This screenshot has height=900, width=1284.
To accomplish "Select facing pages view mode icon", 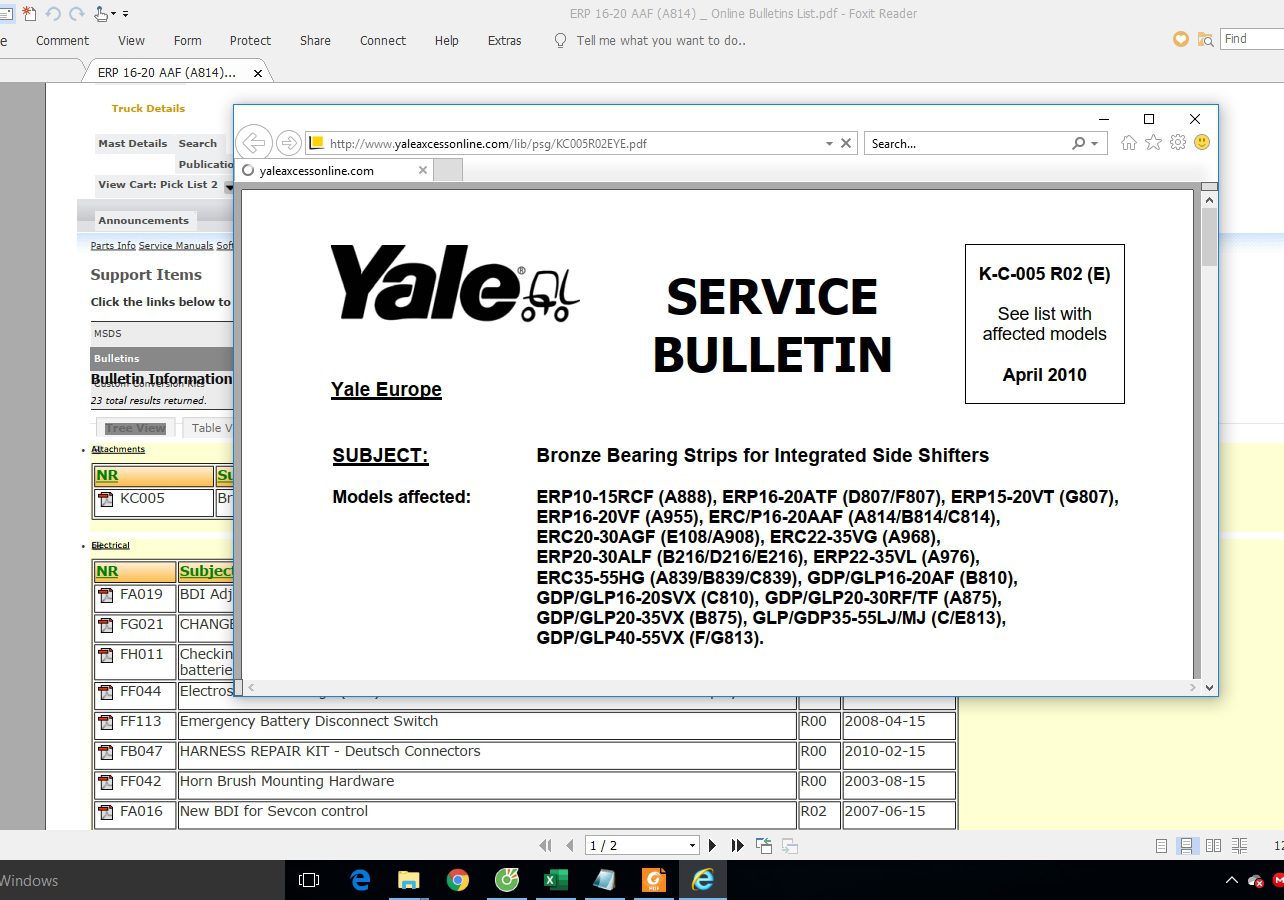I will coord(1213,845).
